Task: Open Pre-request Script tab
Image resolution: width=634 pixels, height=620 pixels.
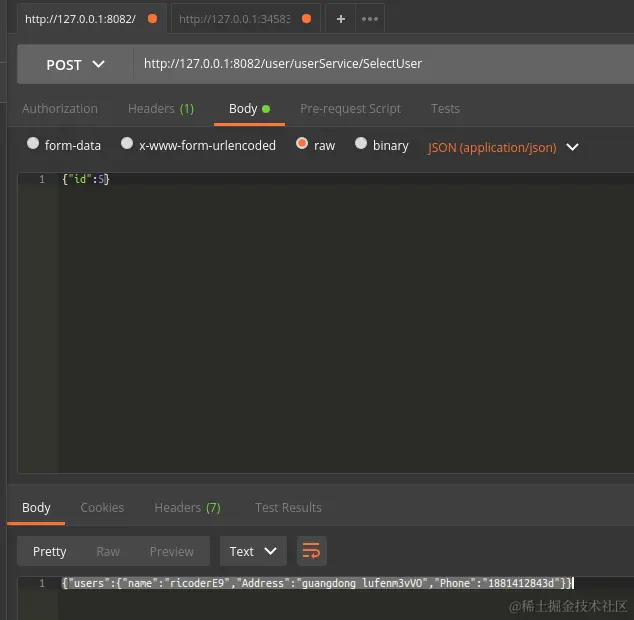Action: click(350, 109)
